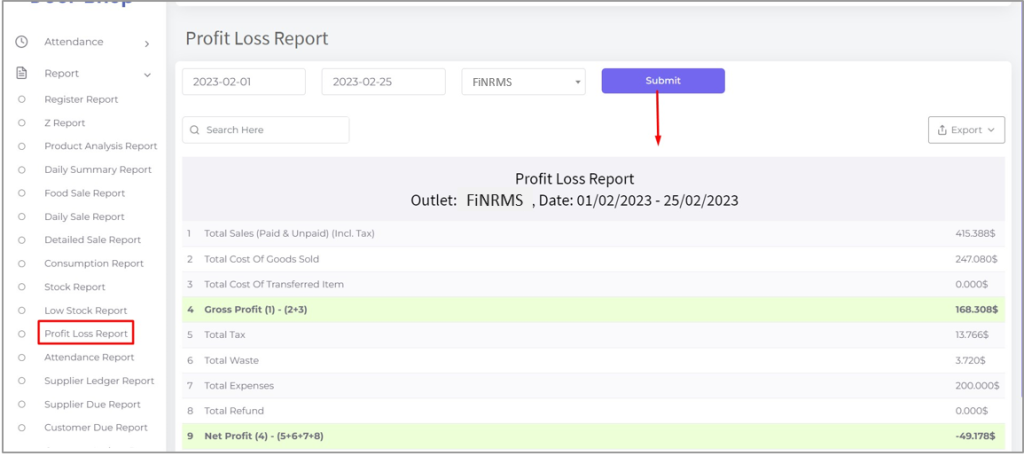This screenshot has width=1024, height=456.
Task: Click circle bullet beside Register Report
Action: (22, 99)
